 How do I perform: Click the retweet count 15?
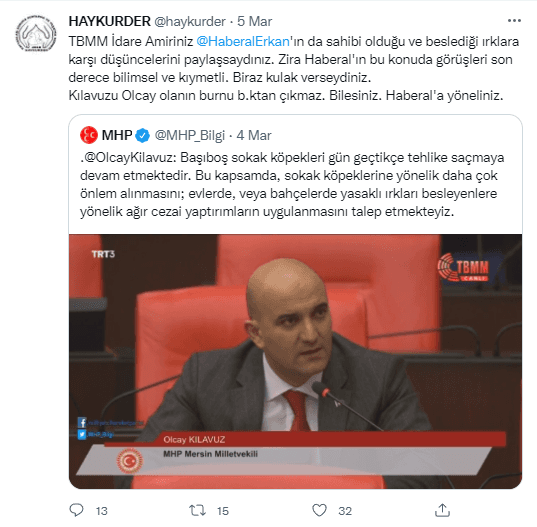tap(223, 511)
